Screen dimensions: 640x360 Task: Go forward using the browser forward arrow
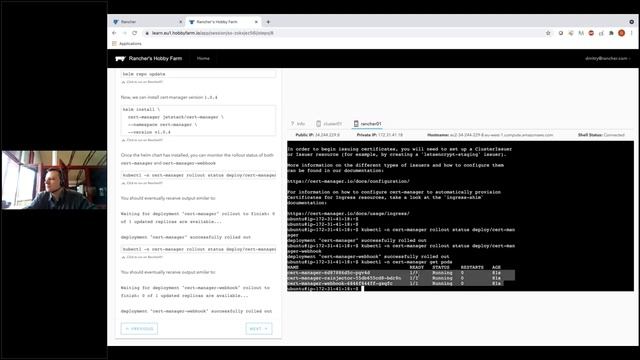pos(124,33)
